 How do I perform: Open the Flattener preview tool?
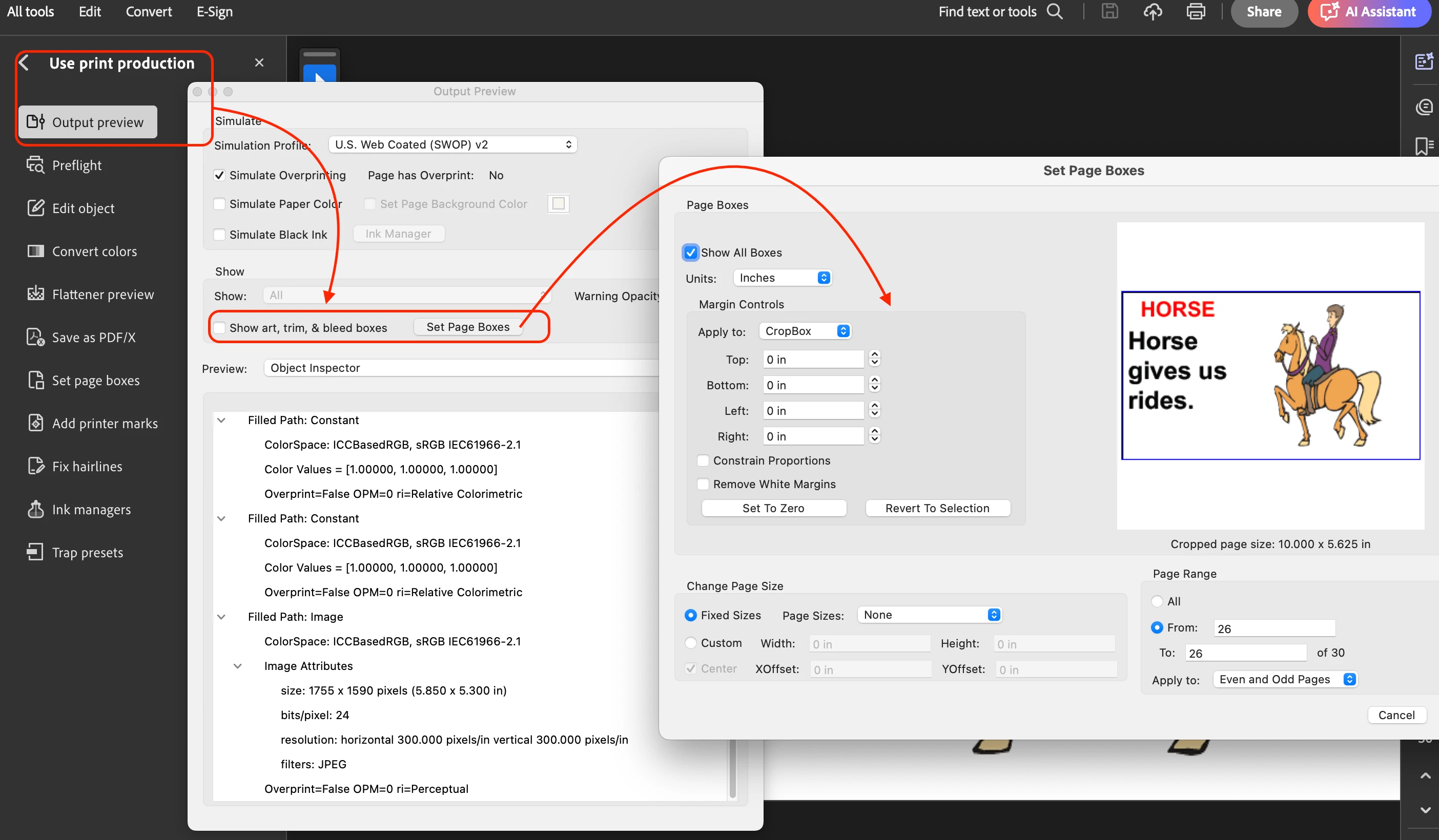click(103, 295)
